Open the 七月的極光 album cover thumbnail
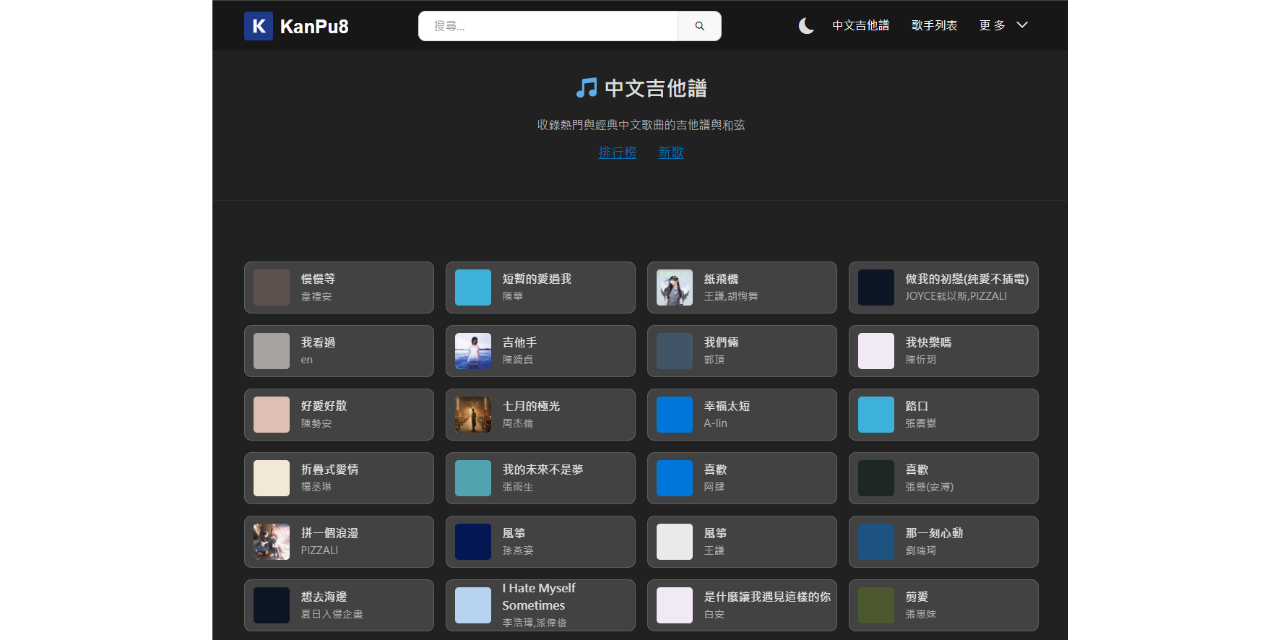Screen dimensions: 1280x640 [473, 415]
